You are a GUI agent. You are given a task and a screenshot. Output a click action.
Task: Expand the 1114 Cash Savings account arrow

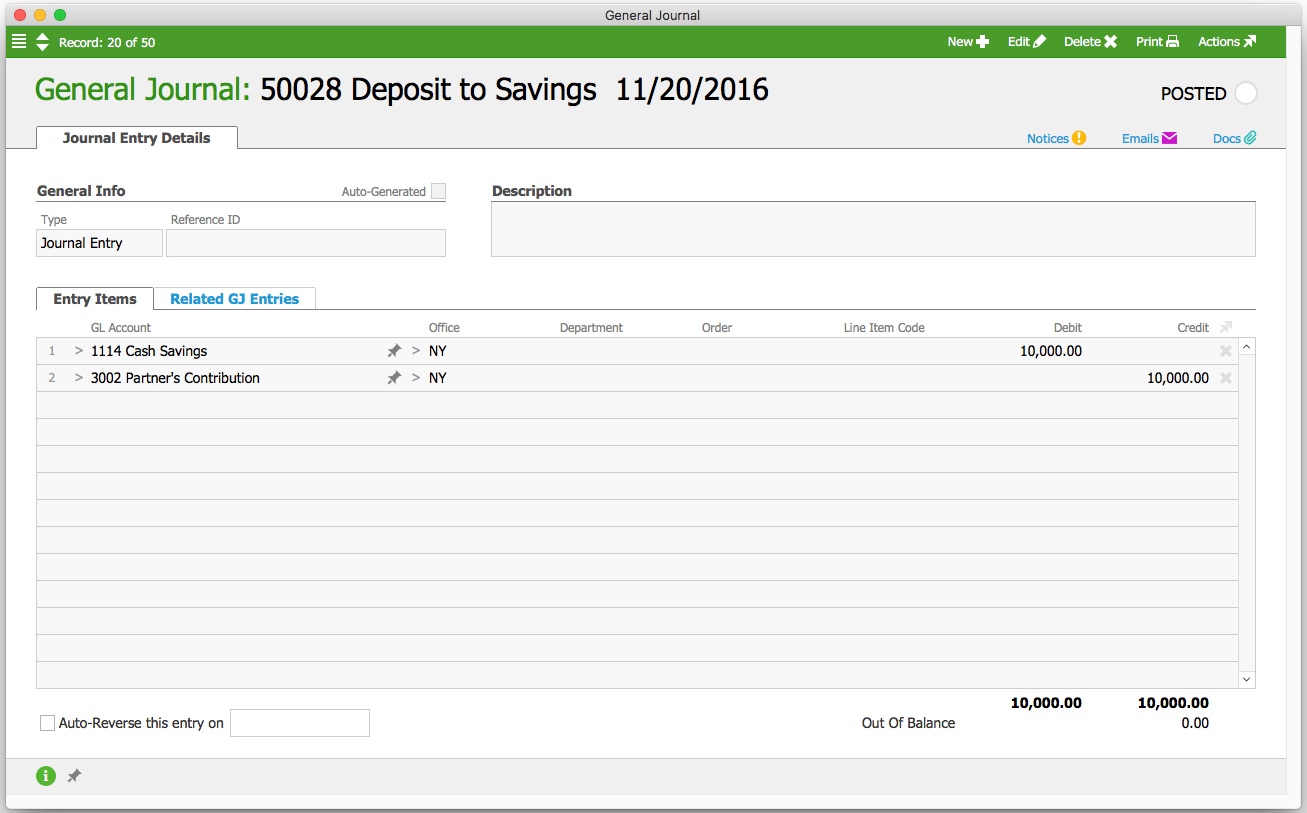click(79, 351)
